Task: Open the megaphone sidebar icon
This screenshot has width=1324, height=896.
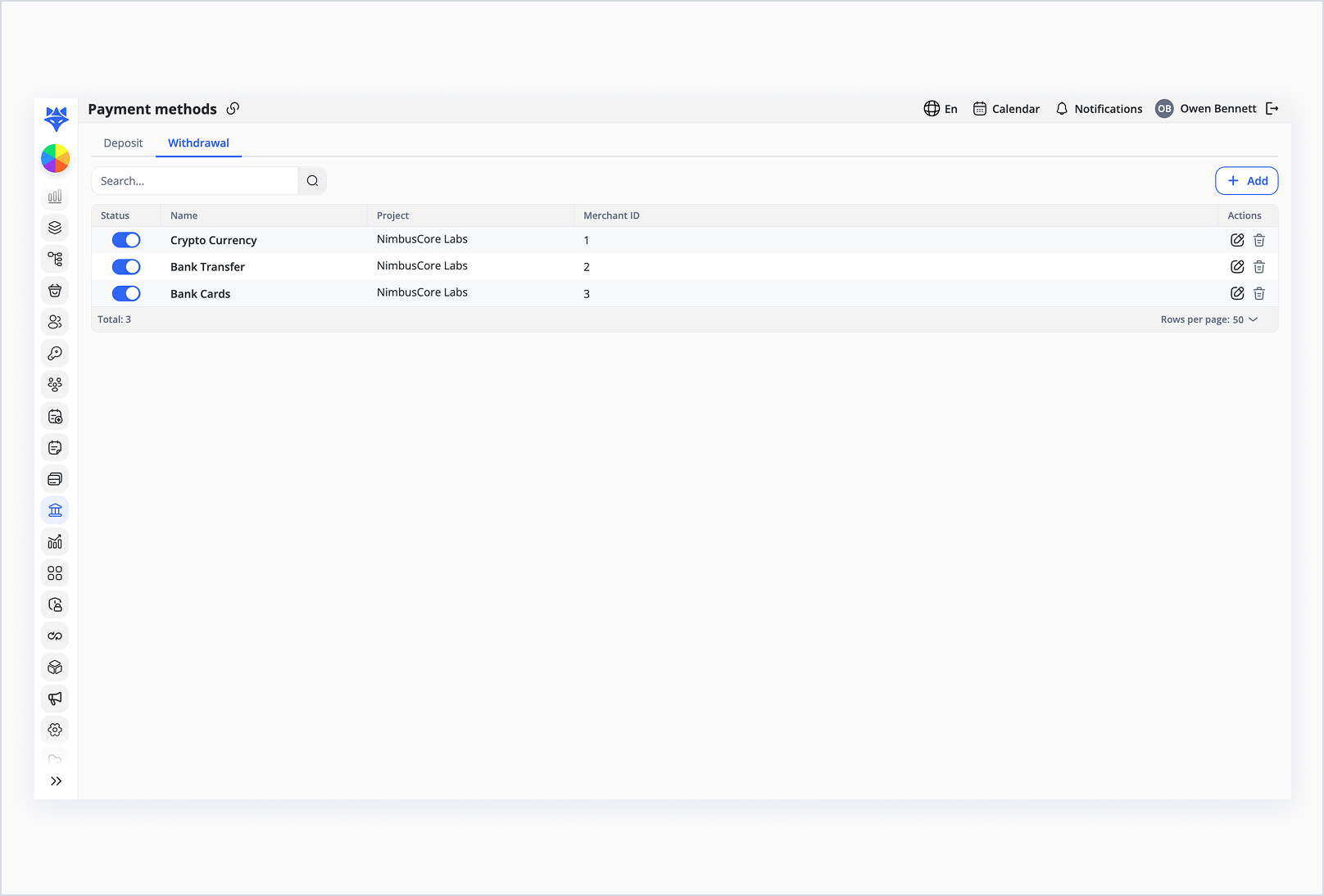Action: [55, 698]
